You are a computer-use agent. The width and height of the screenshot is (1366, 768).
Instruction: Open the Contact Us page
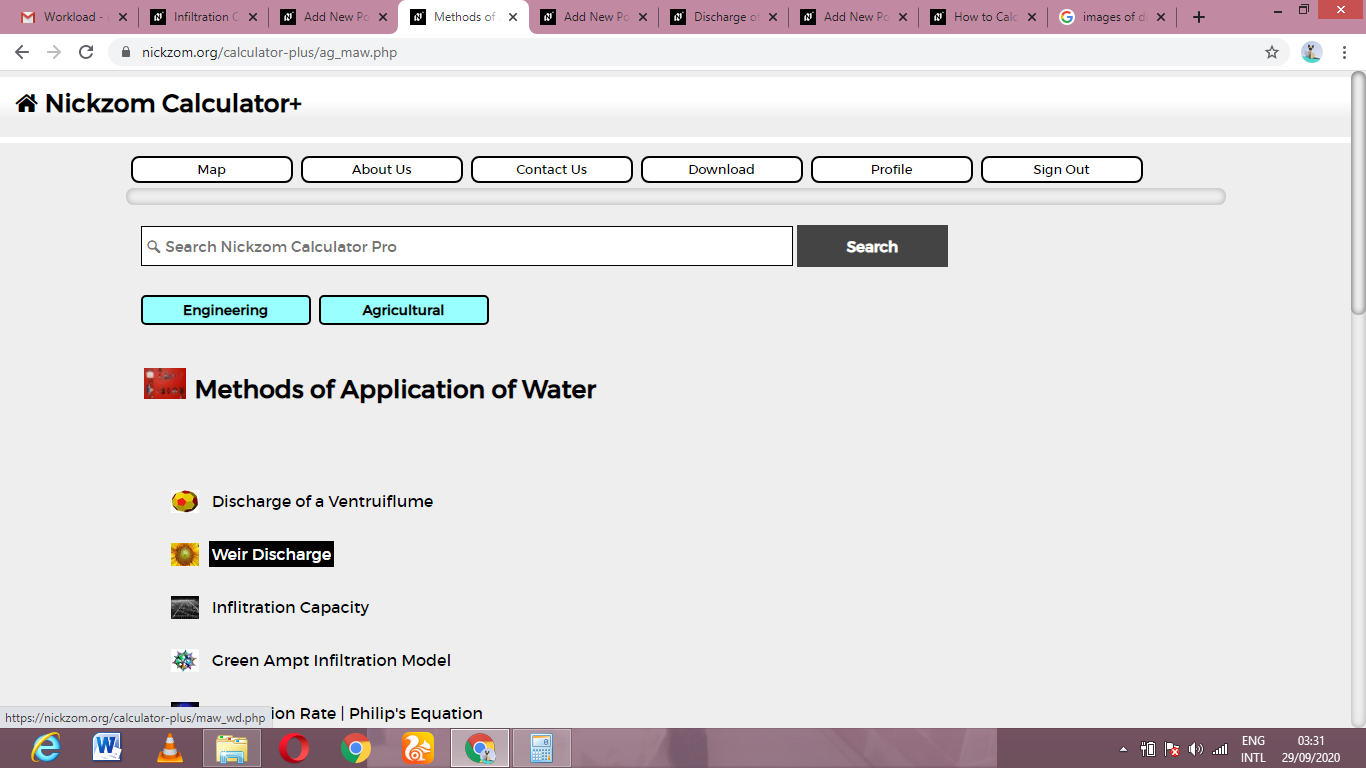pyautogui.click(x=552, y=169)
